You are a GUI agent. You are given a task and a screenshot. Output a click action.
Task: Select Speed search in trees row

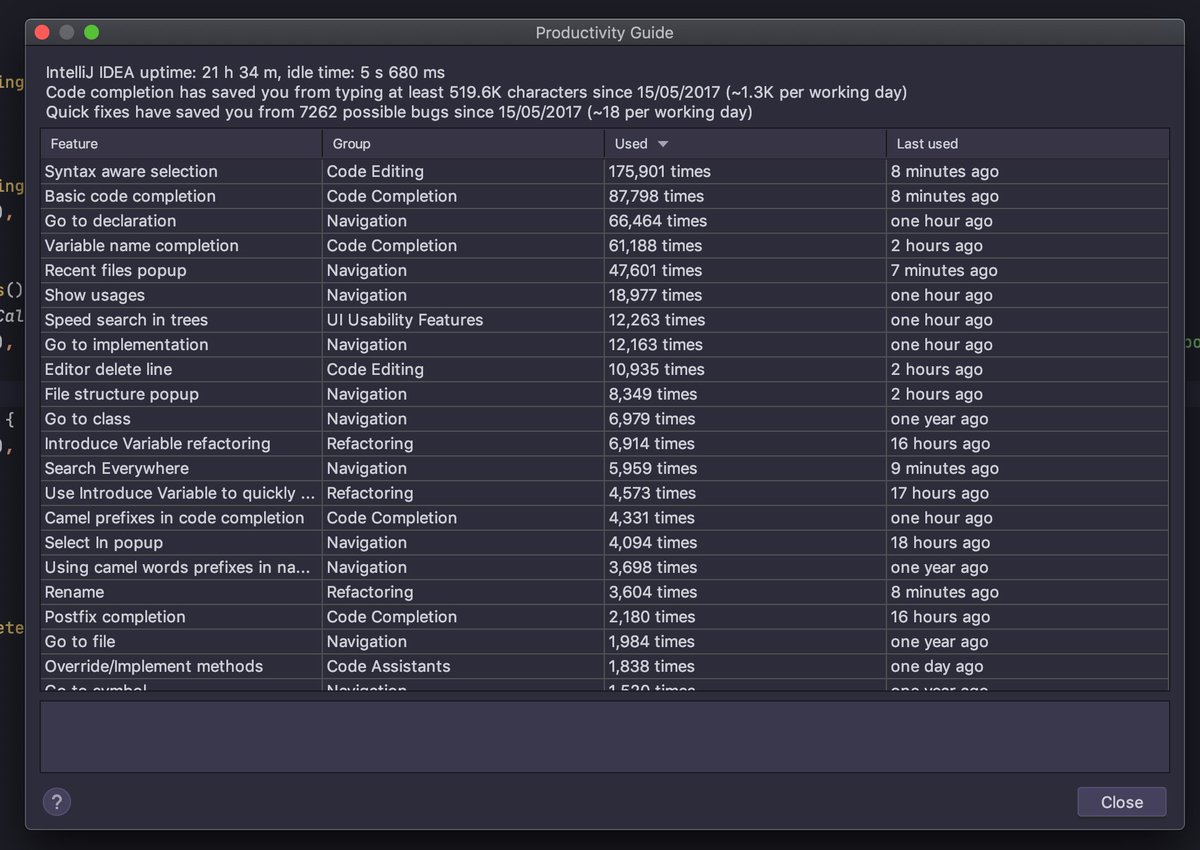pos(604,320)
